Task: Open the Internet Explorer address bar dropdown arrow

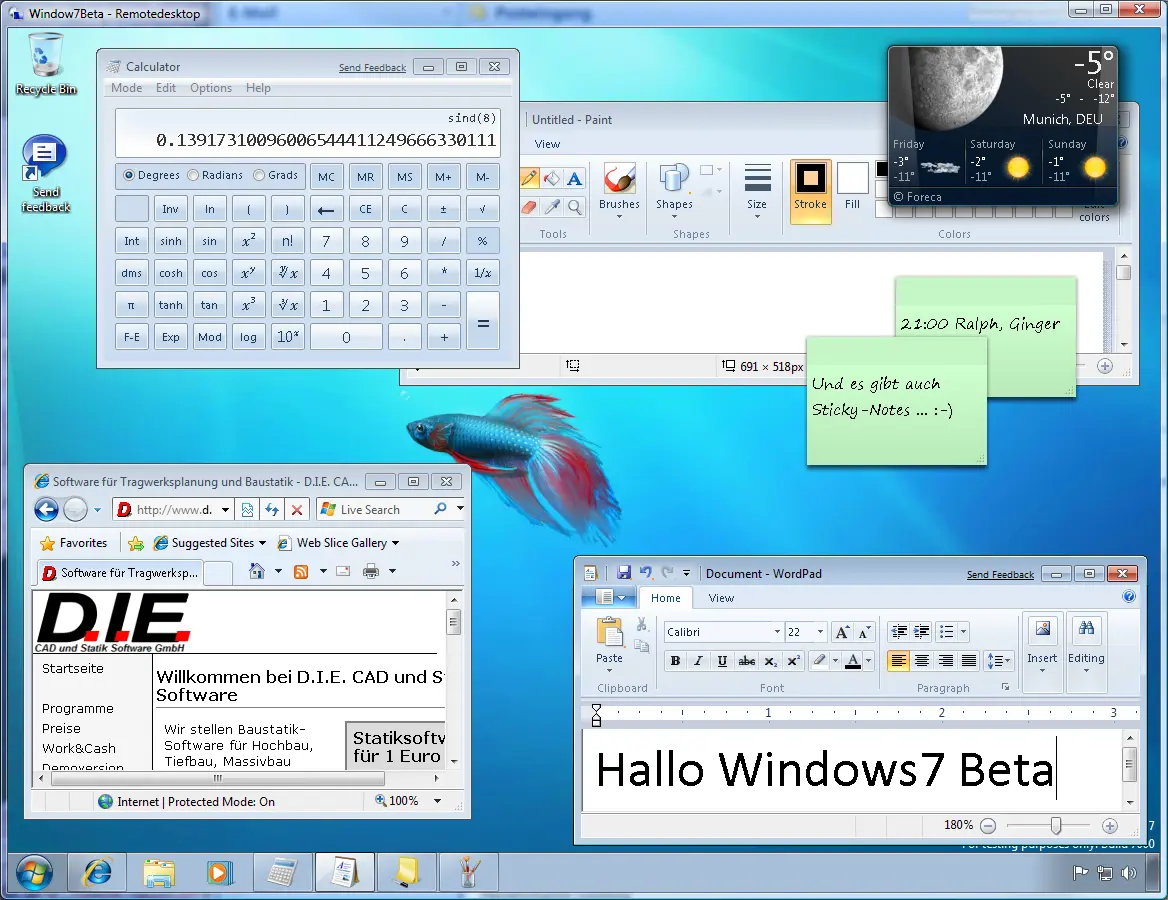Action: pyautogui.click(x=225, y=510)
